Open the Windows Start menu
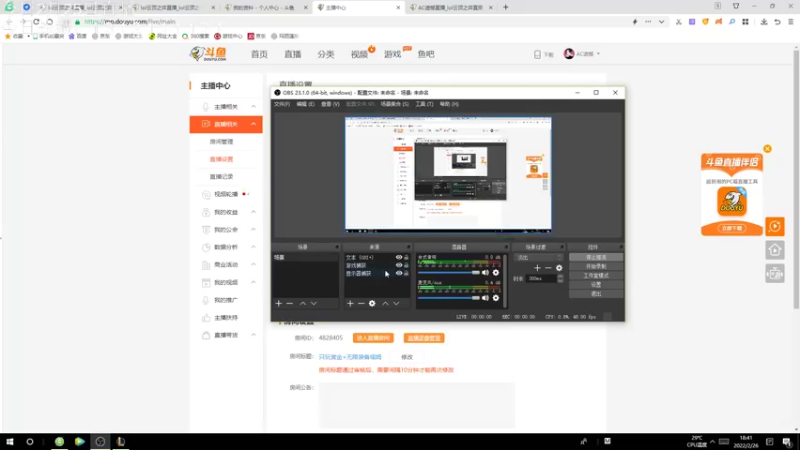Image resolution: width=800 pixels, height=450 pixels. pos(10,441)
